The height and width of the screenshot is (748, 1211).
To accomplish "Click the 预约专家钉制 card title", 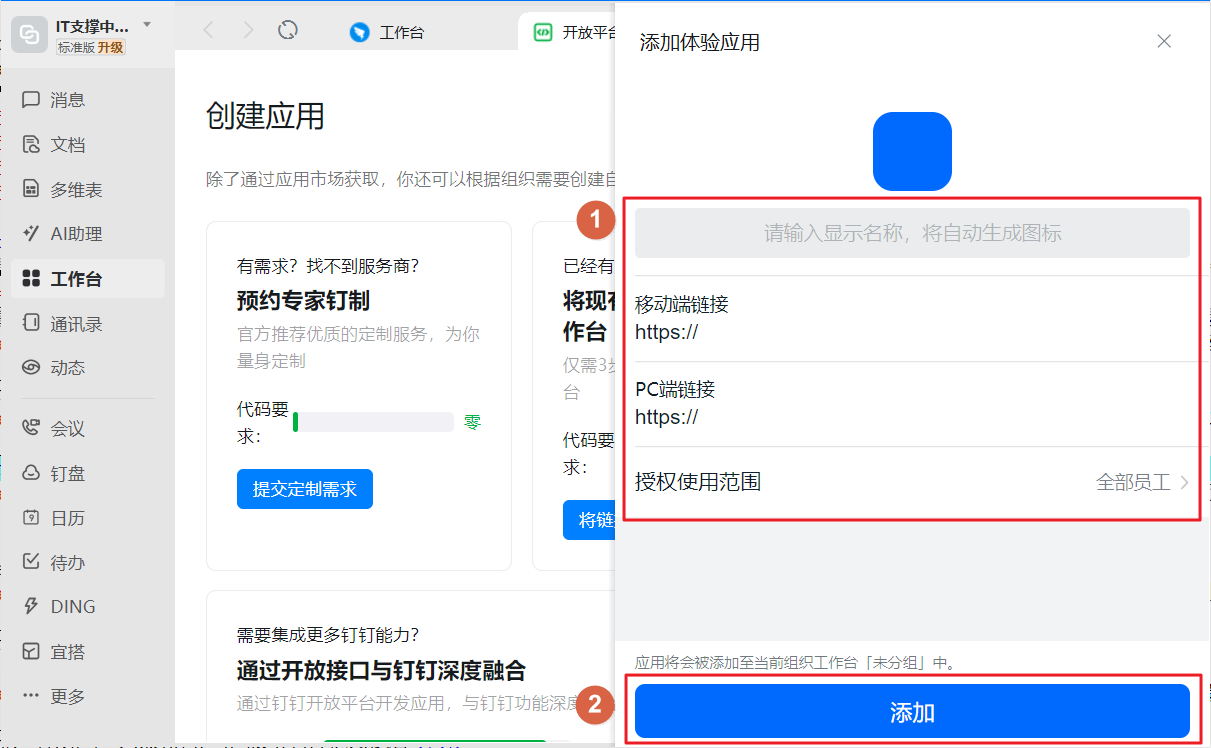I will pyautogui.click(x=303, y=301).
